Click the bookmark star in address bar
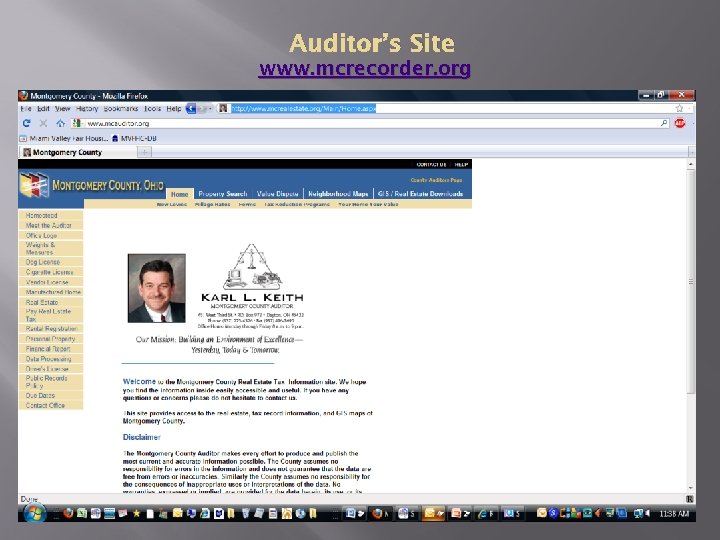 pos(680,108)
